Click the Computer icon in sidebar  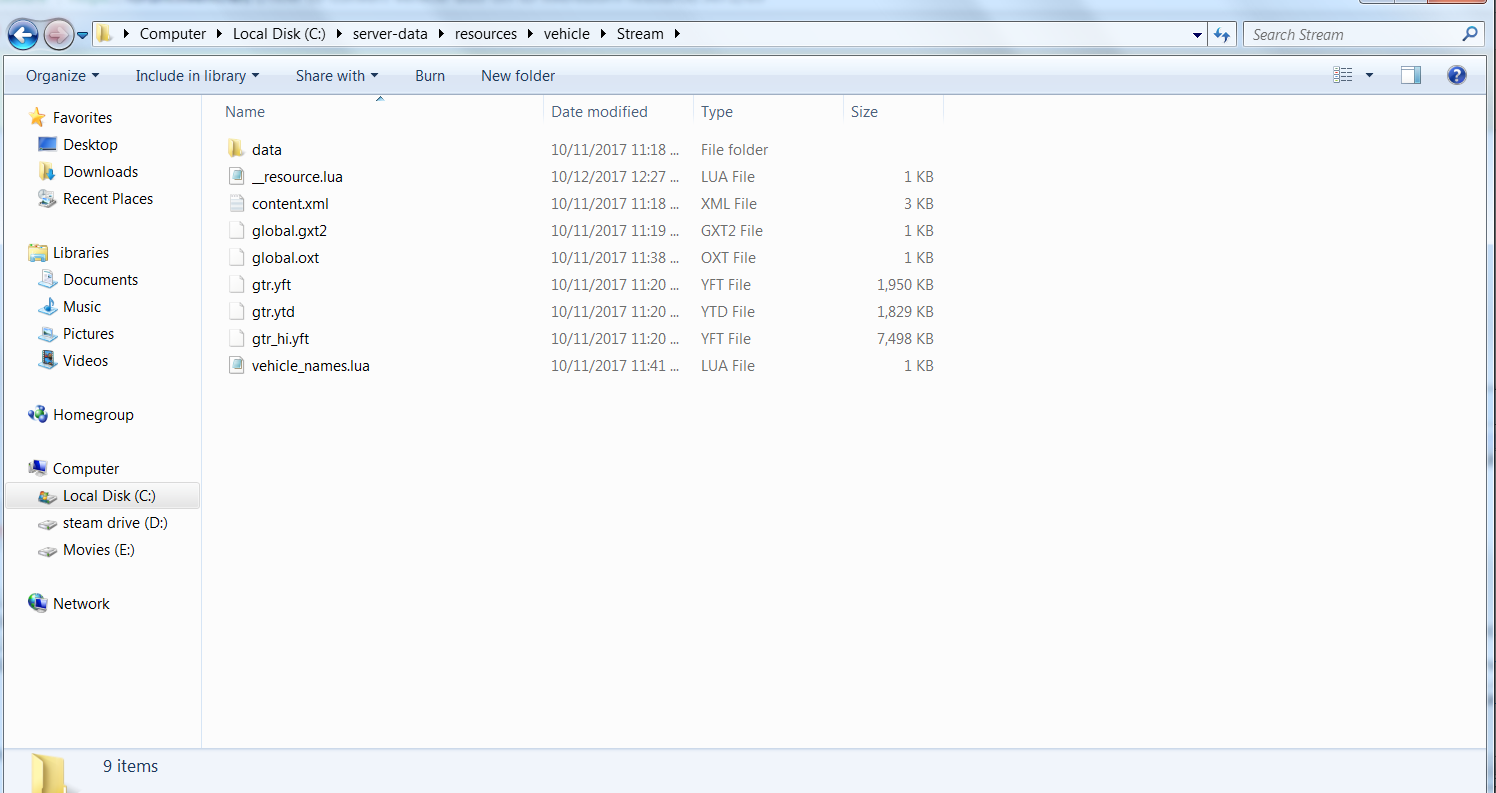(38, 468)
